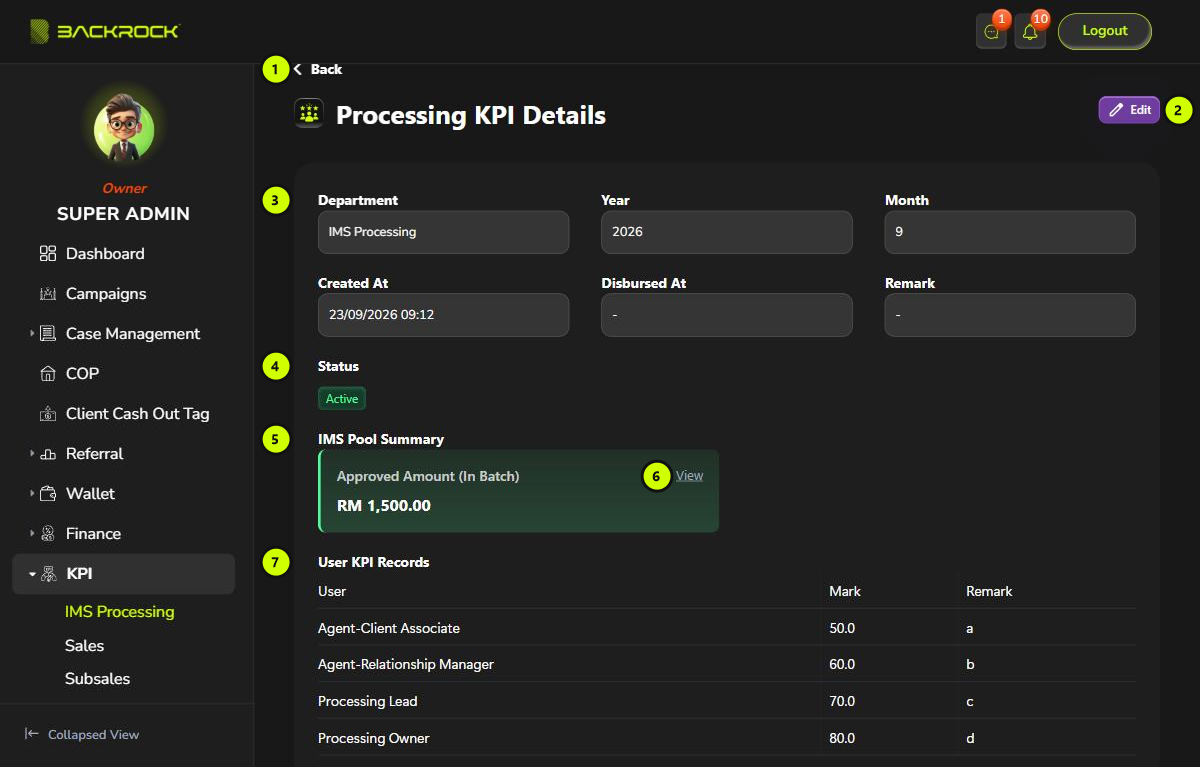Select the Processing Owner row
Viewport: 1200px width, 767px height.
click(x=727, y=738)
